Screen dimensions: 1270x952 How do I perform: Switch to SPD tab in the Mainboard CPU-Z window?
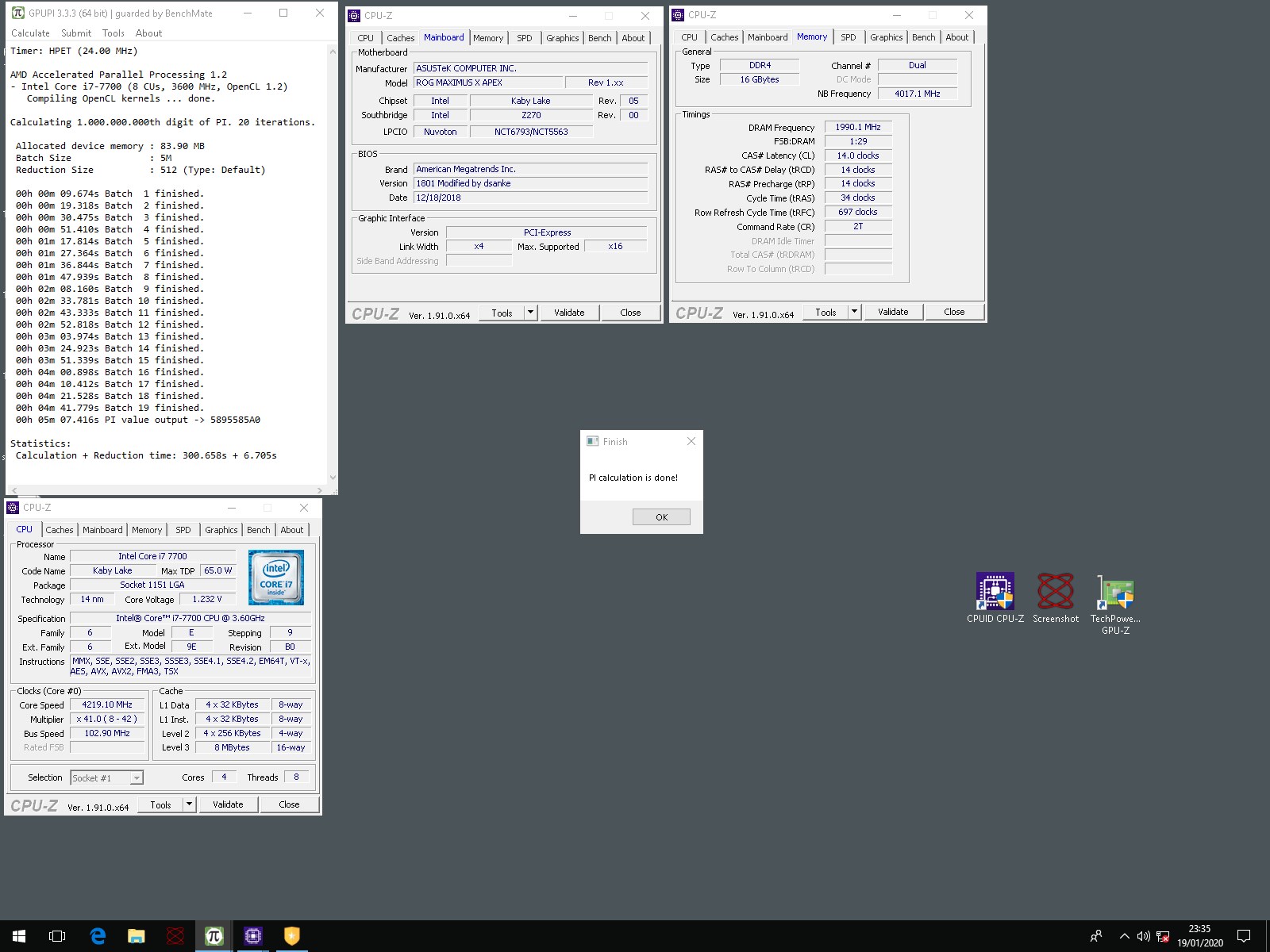pyautogui.click(x=525, y=38)
